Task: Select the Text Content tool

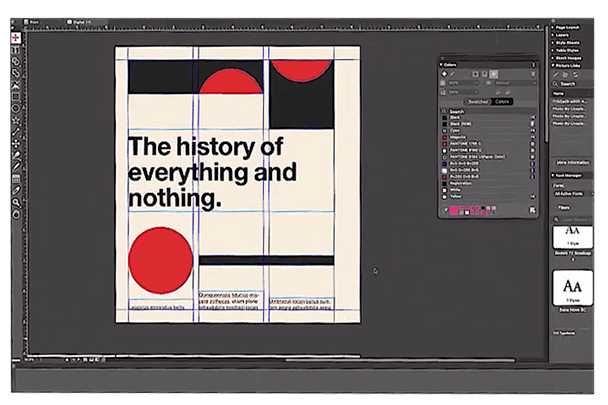Action: [16, 49]
